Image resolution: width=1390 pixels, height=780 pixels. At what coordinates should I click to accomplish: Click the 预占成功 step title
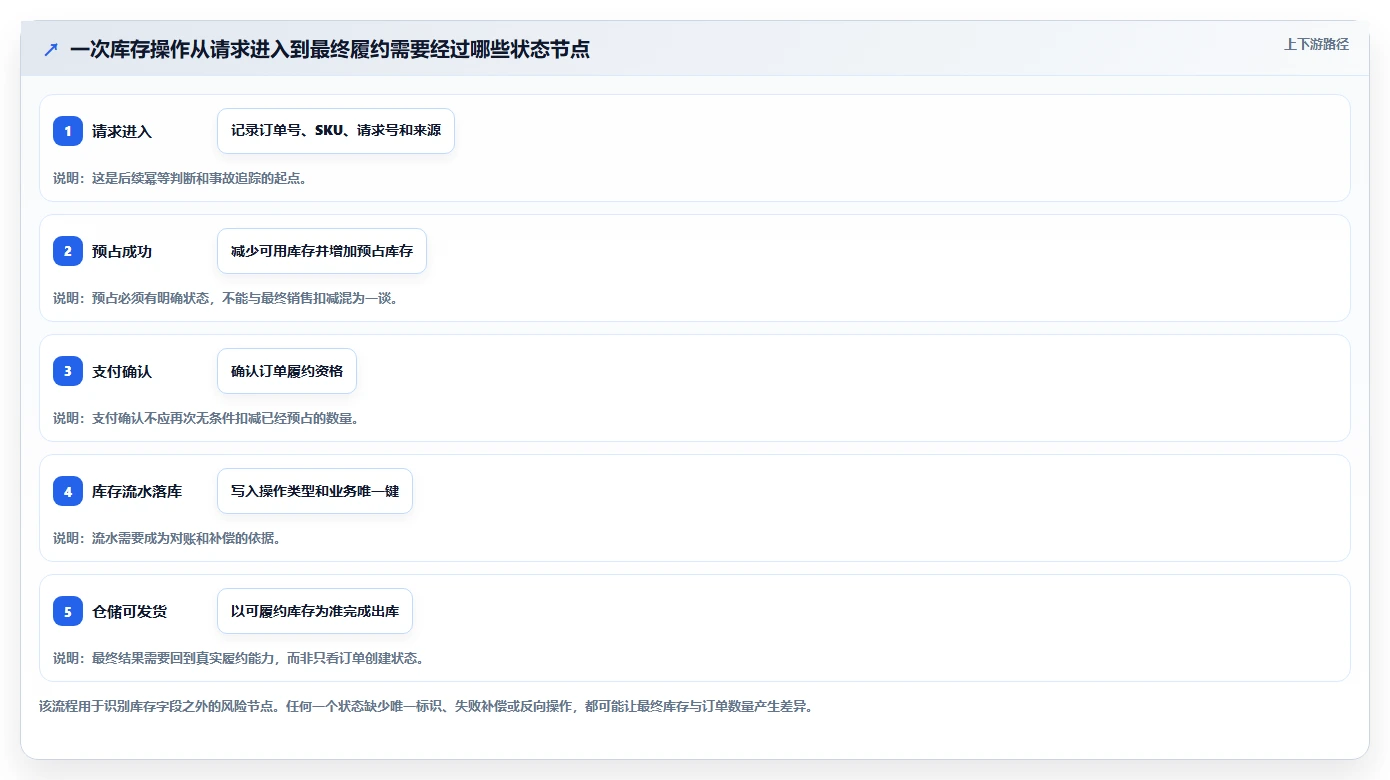[122, 251]
